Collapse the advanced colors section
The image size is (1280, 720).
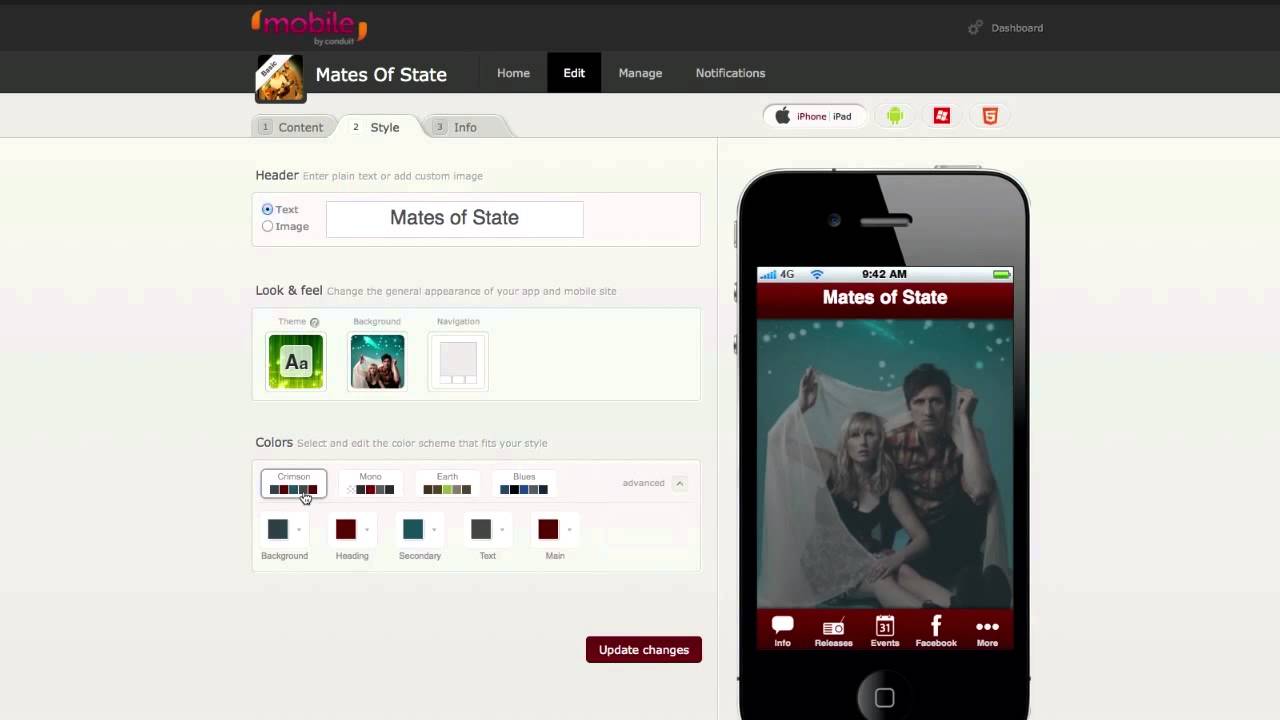tap(679, 483)
